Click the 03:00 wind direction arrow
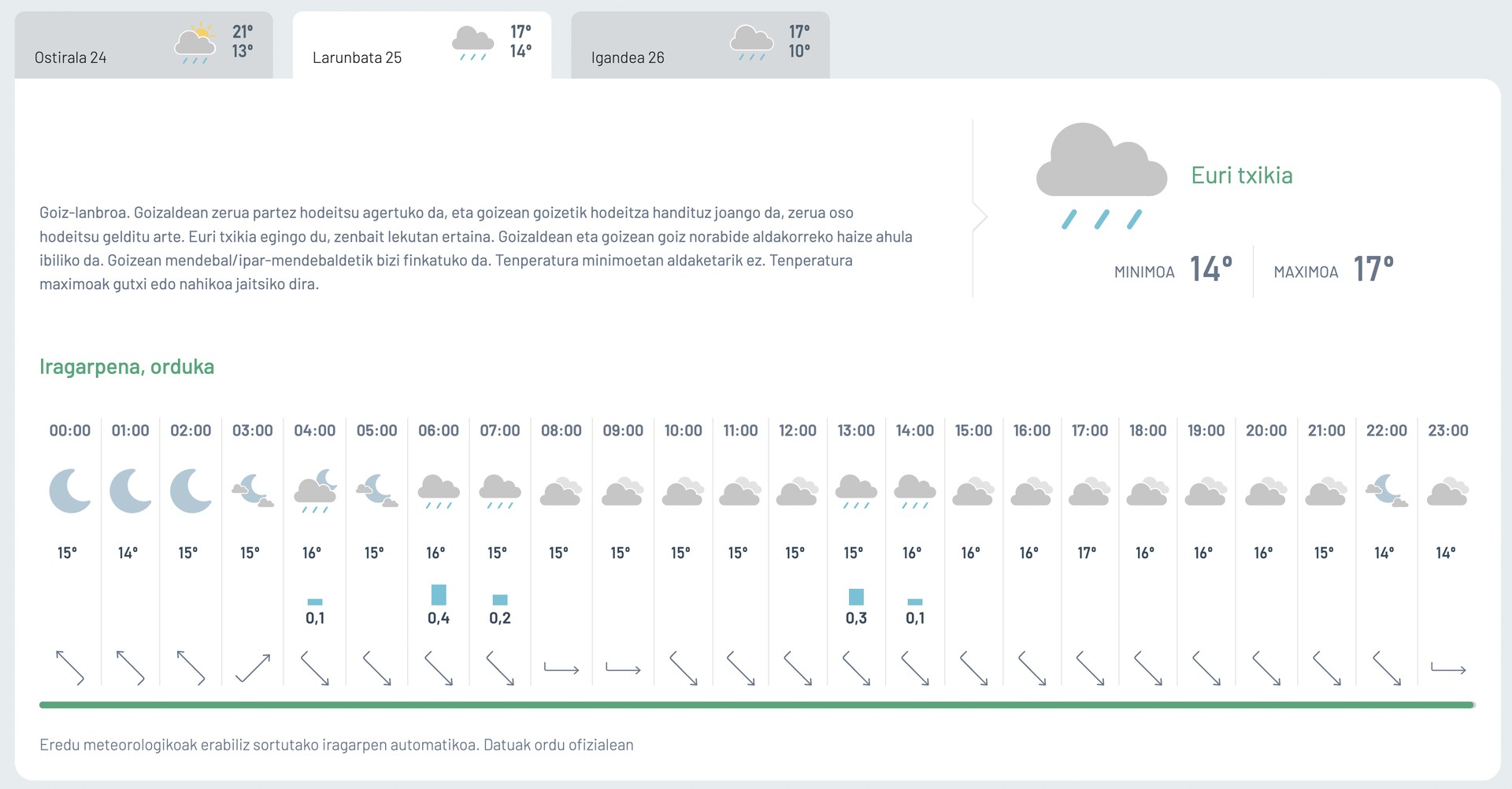The image size is (1512, 789). [253, 669]
